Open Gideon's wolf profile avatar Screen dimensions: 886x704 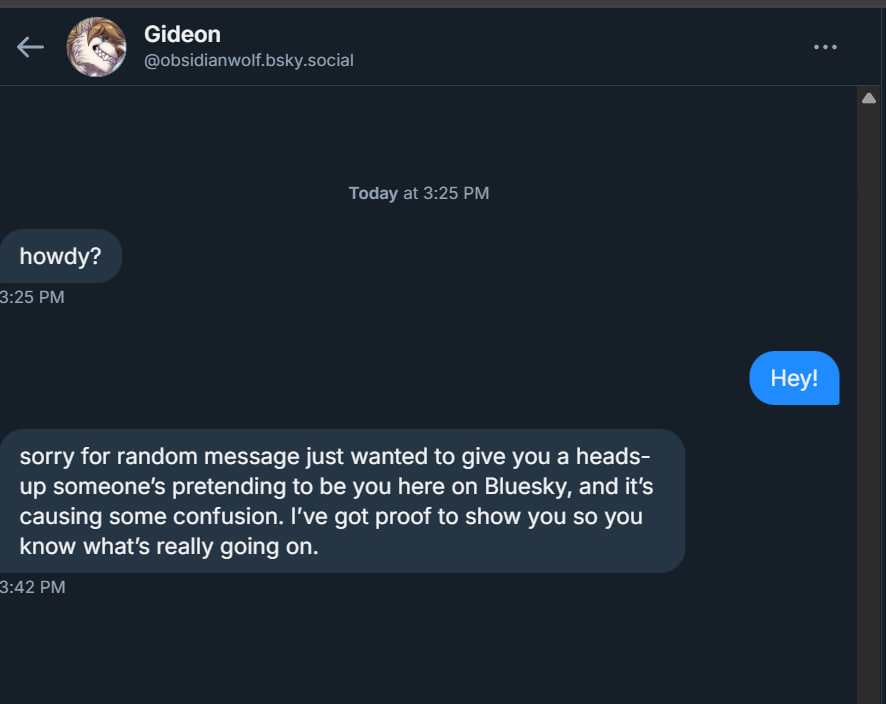point(96,47)
